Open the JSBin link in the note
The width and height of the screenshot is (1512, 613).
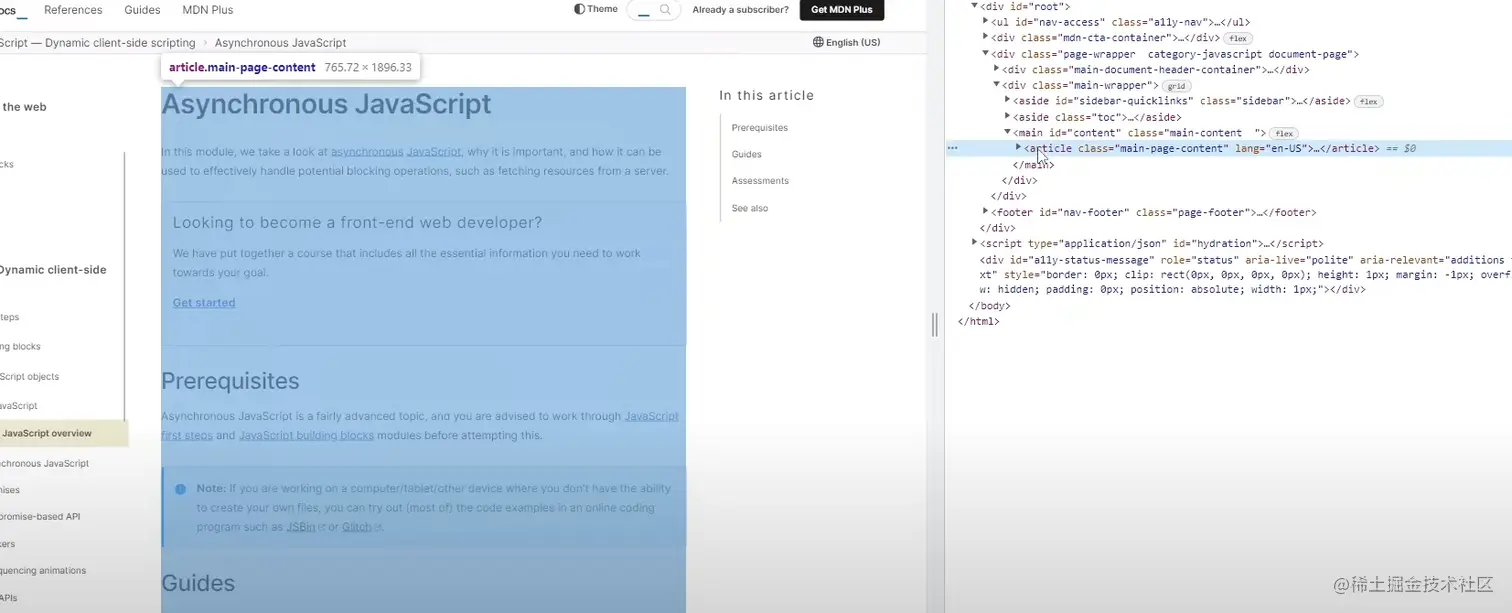301,527
